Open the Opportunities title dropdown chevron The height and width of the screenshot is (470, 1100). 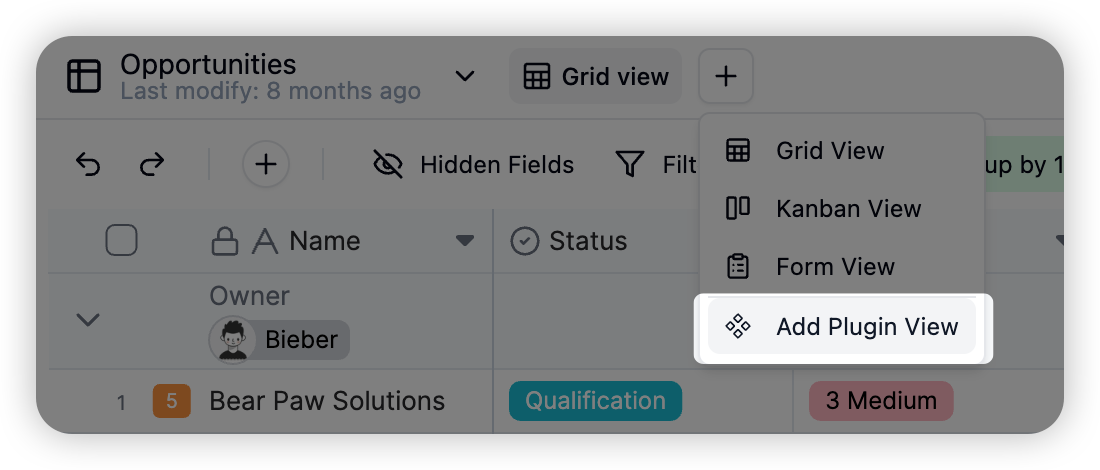coord(464,76)
